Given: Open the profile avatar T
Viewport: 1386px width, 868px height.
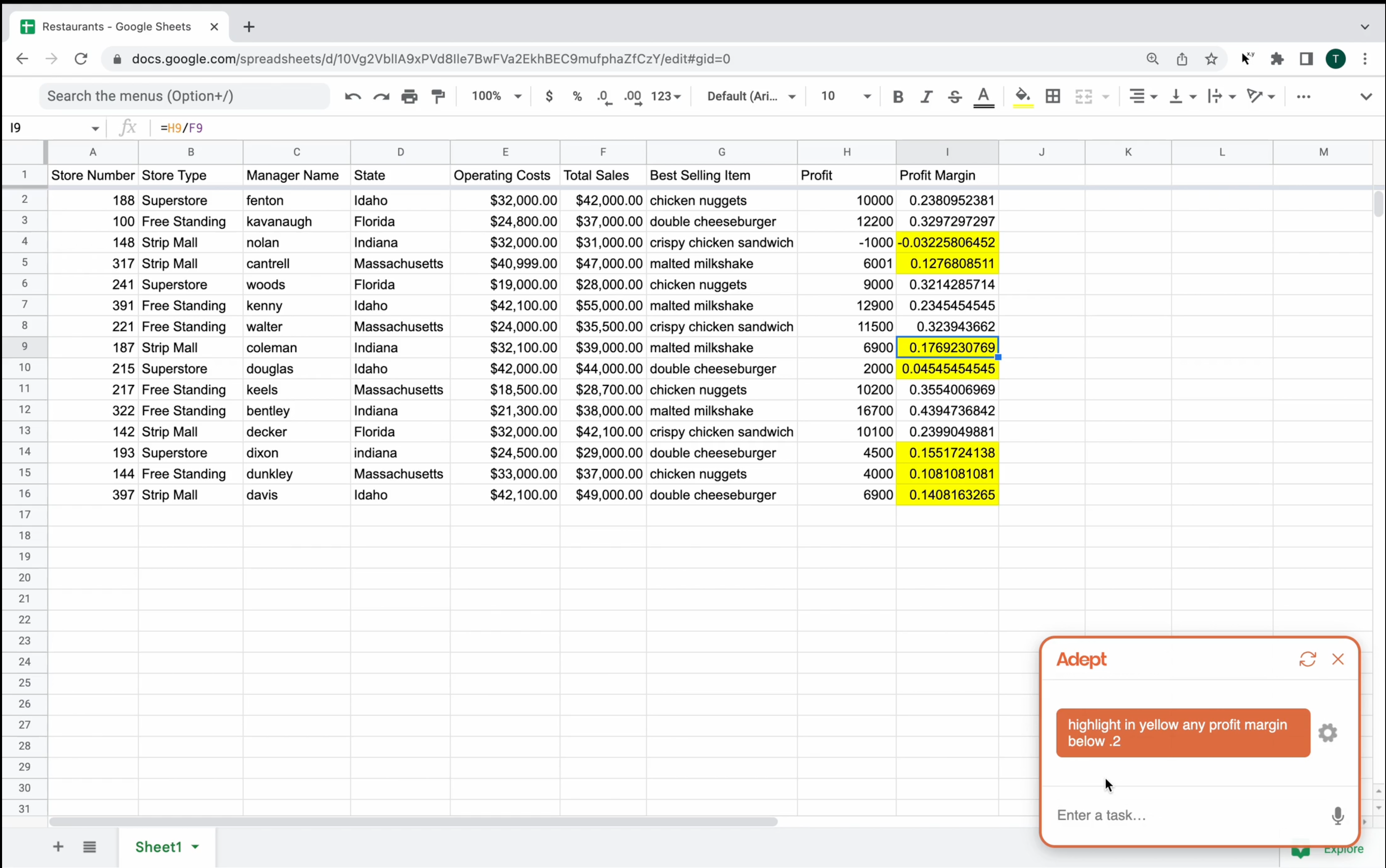Looking at the screenshot, I should 1336,59.
